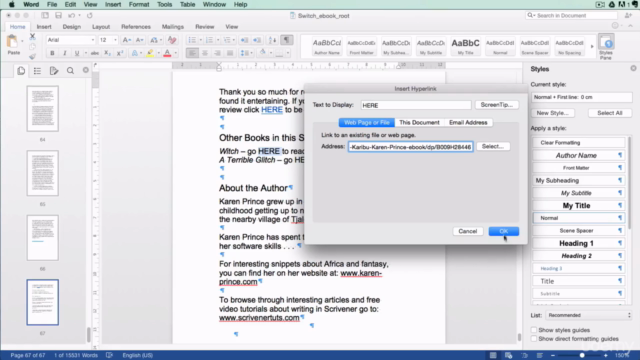Select This Document tab in dialog

(x=419, y=122)
